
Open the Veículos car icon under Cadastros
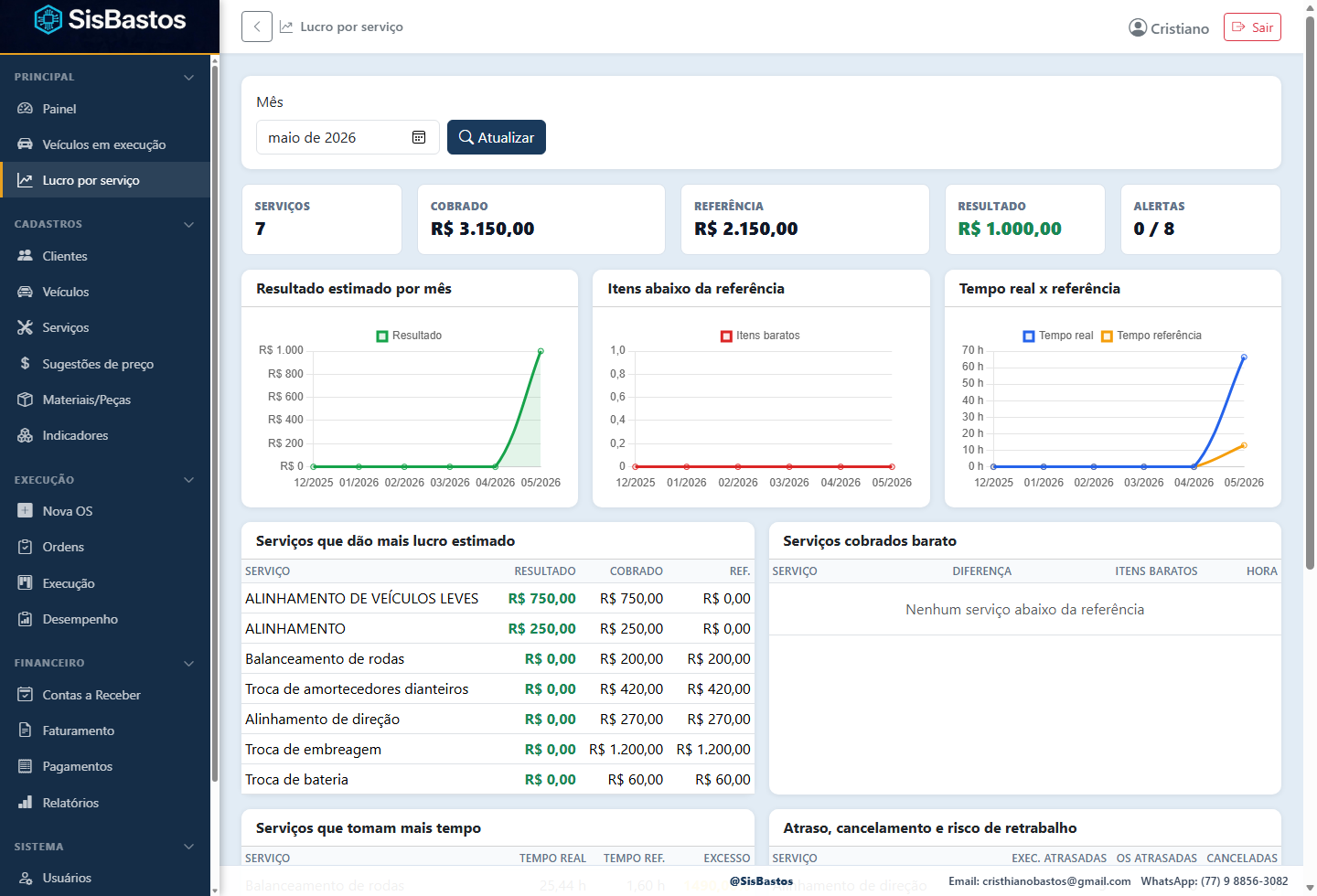coord(26,292)
